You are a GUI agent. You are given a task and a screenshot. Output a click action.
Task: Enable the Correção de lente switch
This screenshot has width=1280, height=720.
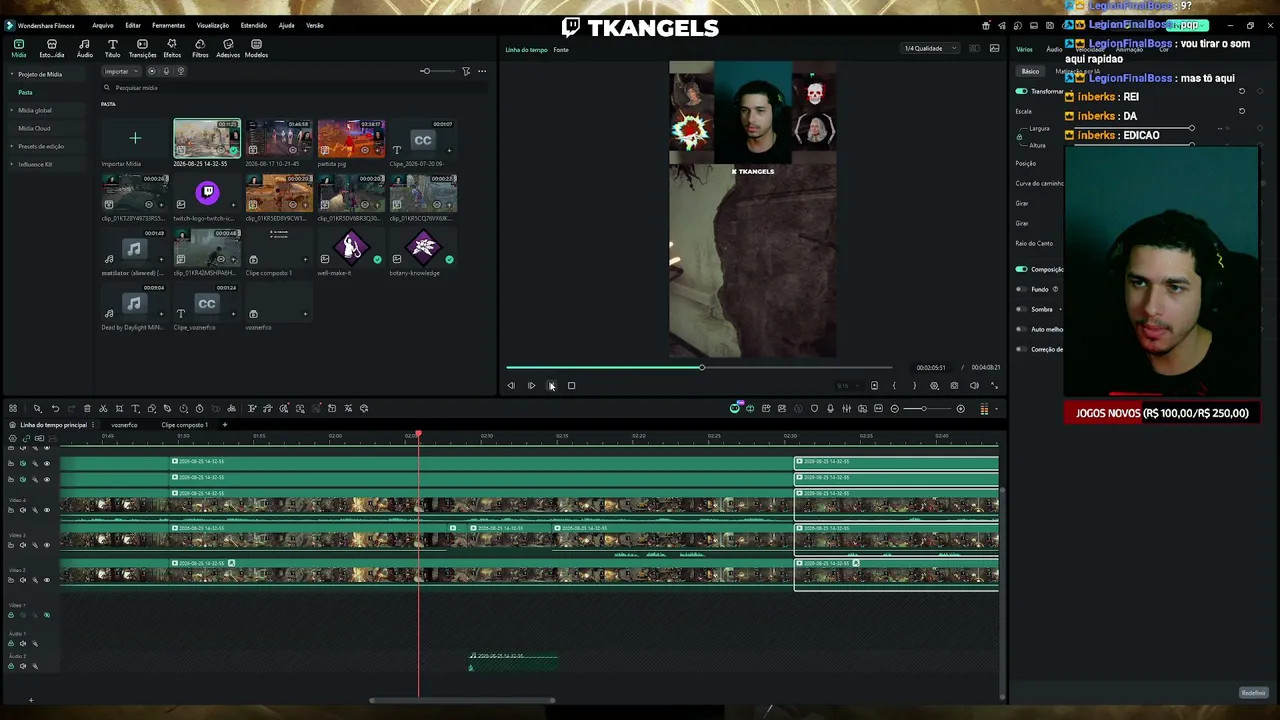[1021, 349]
